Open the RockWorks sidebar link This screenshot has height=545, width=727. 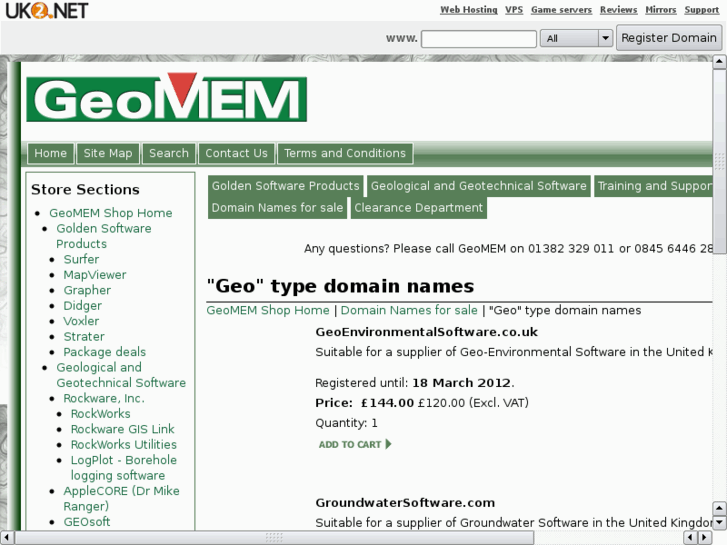tap(101, 414)
